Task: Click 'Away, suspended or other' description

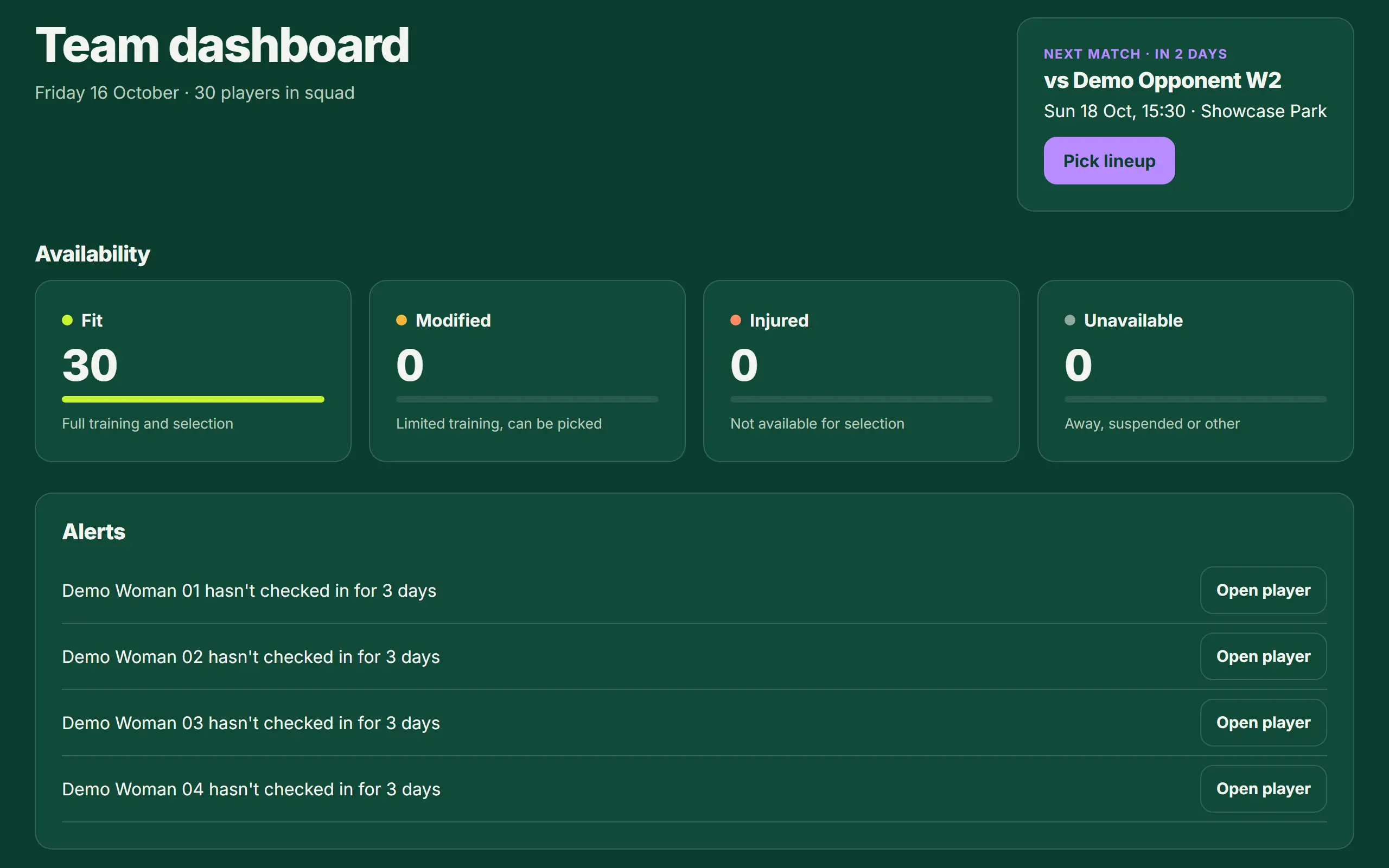Action: pyautogui.click(x=1152, y=424)
